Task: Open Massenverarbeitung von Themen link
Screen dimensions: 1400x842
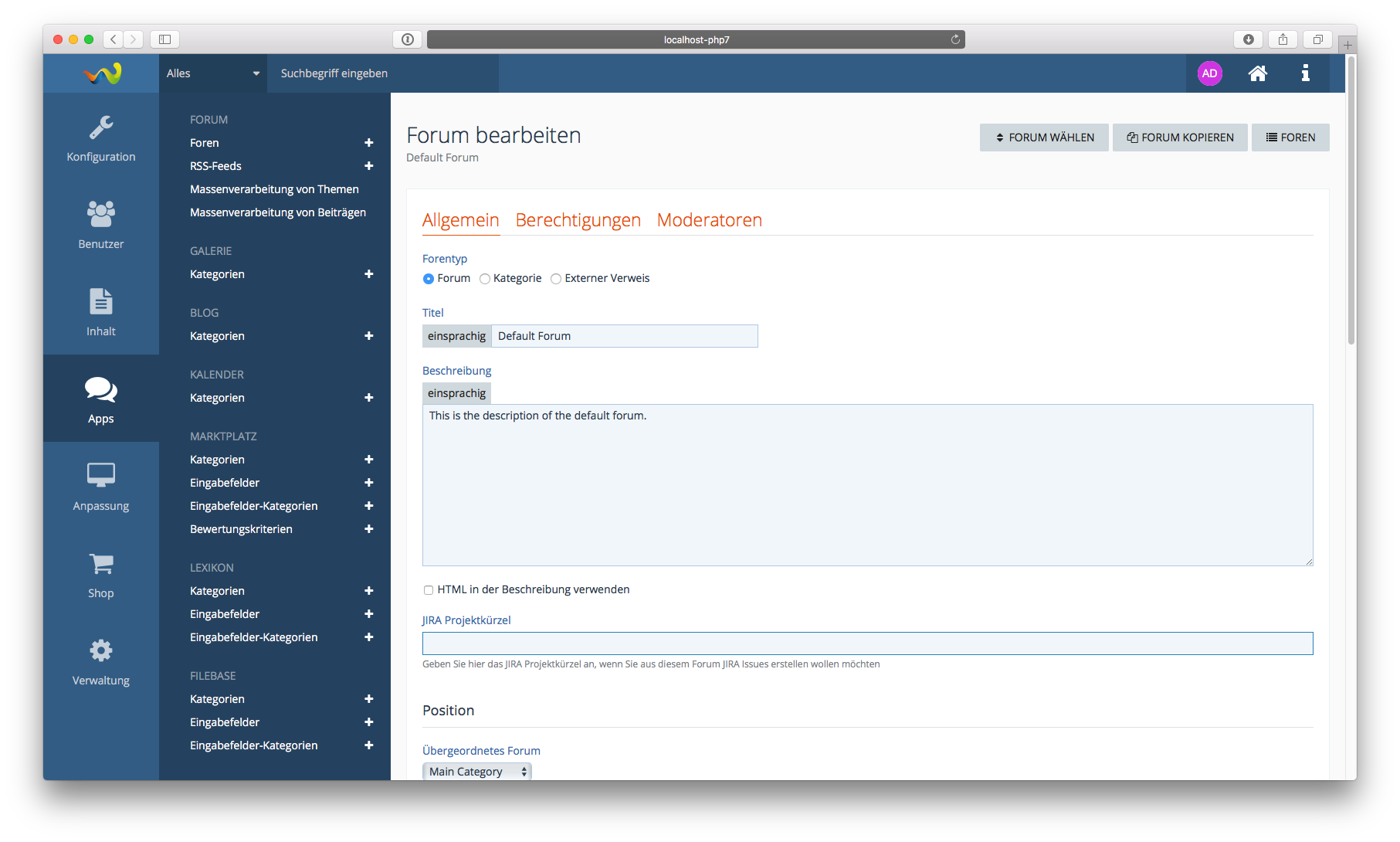Action: pyautogui.click(x=274, y=189)
